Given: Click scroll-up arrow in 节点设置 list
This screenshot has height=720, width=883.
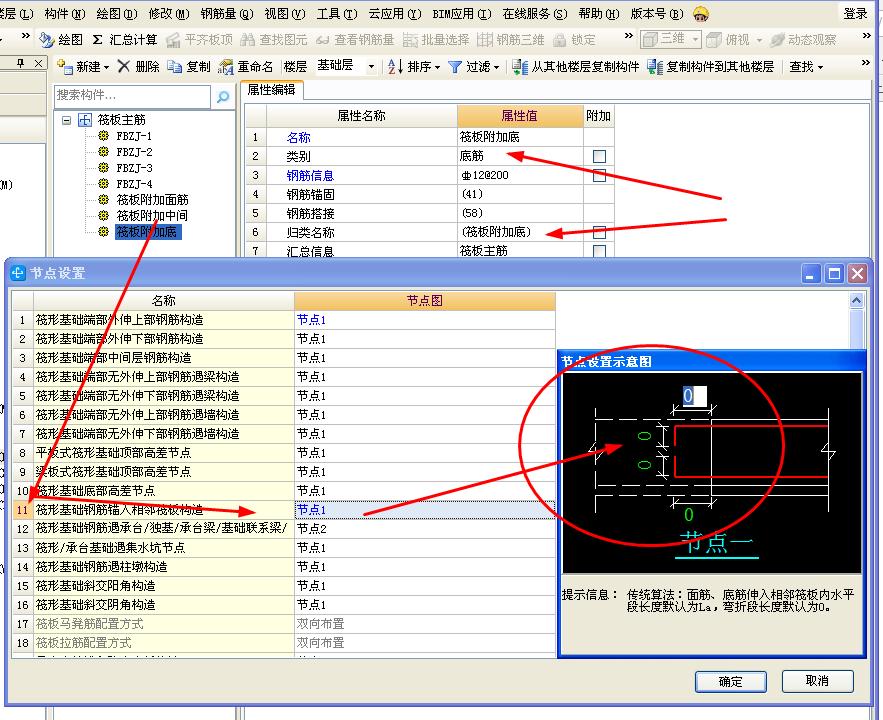Looking at the screenshot, I should click(x=856, y=301).
